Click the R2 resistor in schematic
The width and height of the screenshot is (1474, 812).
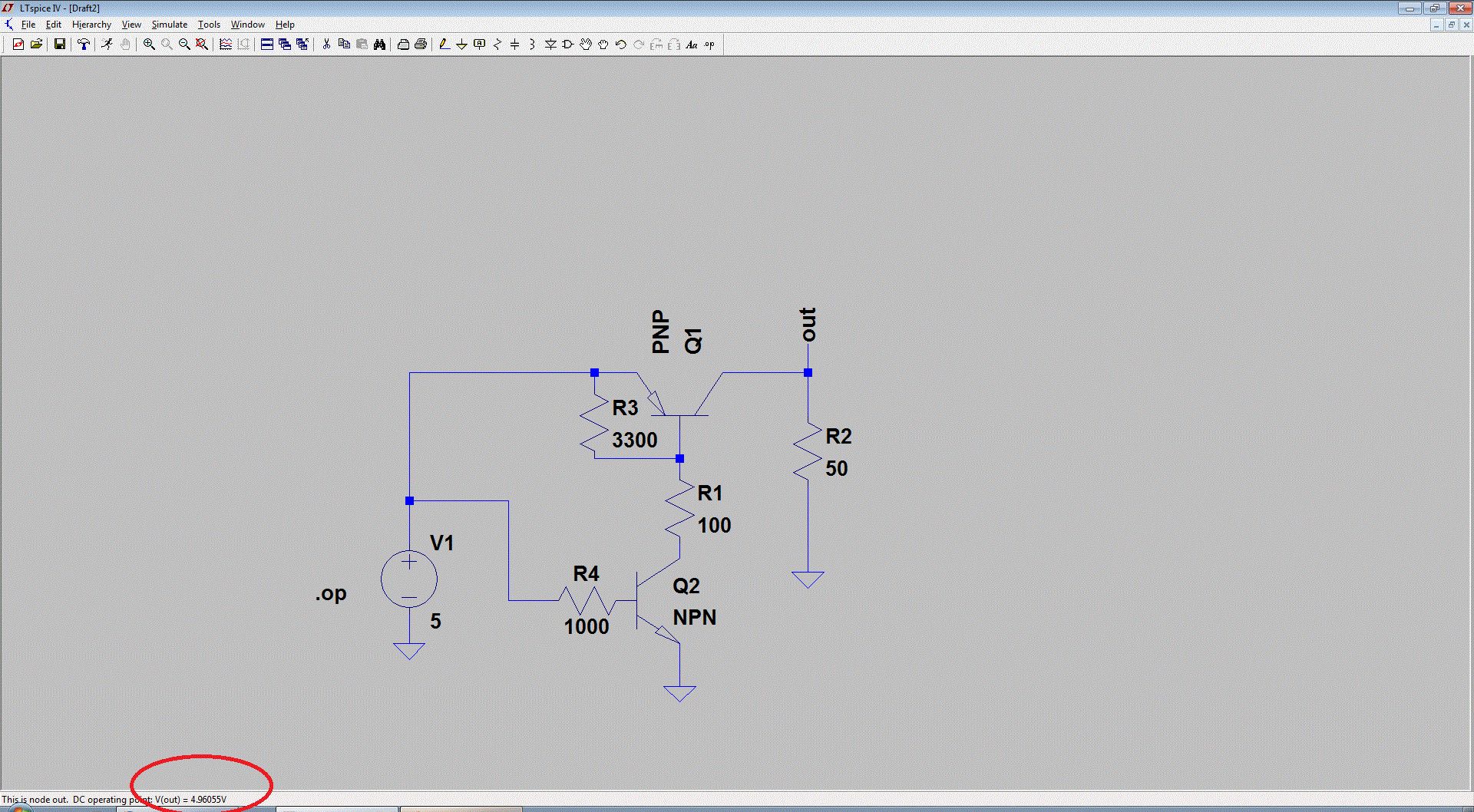tap(807, 451)
